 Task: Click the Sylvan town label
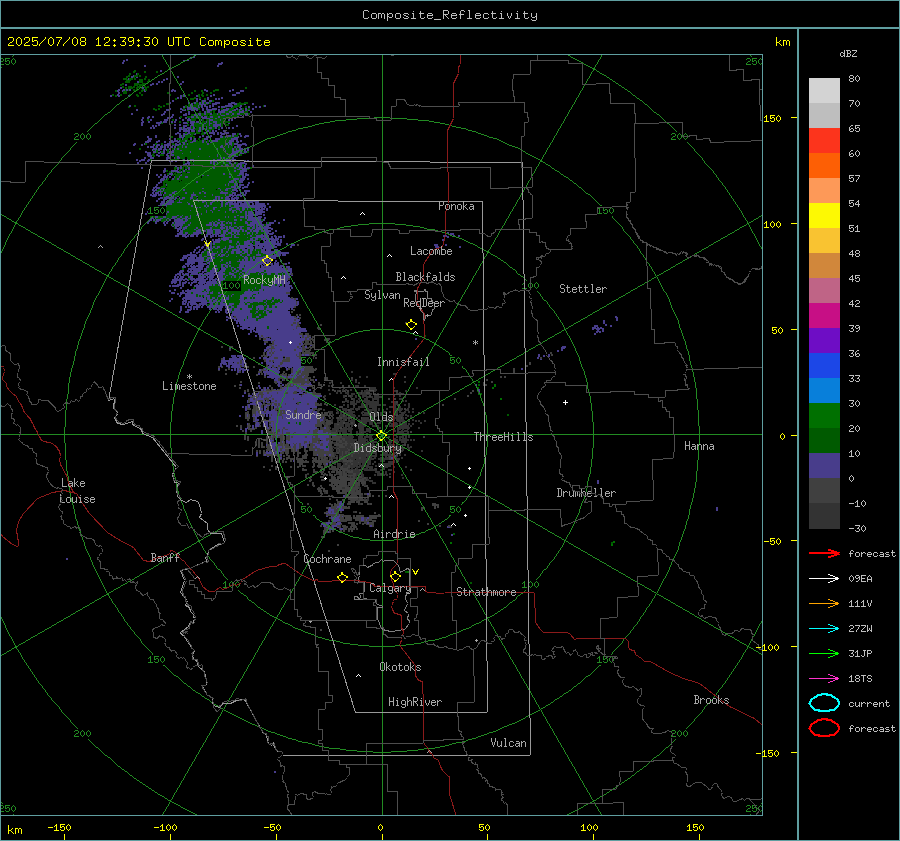382,296
